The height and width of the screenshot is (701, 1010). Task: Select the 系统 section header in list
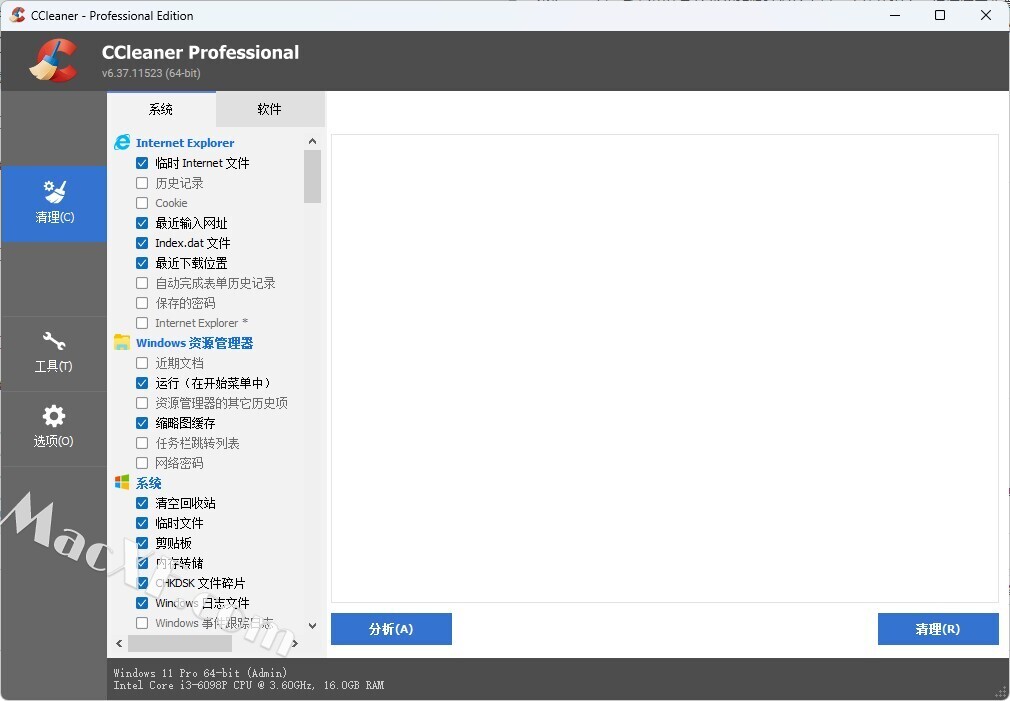coord(149,483)
